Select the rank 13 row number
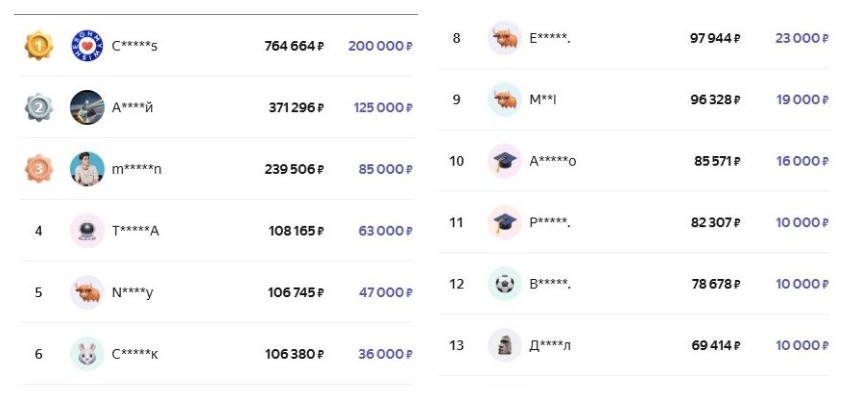 (x=456, y=345)
